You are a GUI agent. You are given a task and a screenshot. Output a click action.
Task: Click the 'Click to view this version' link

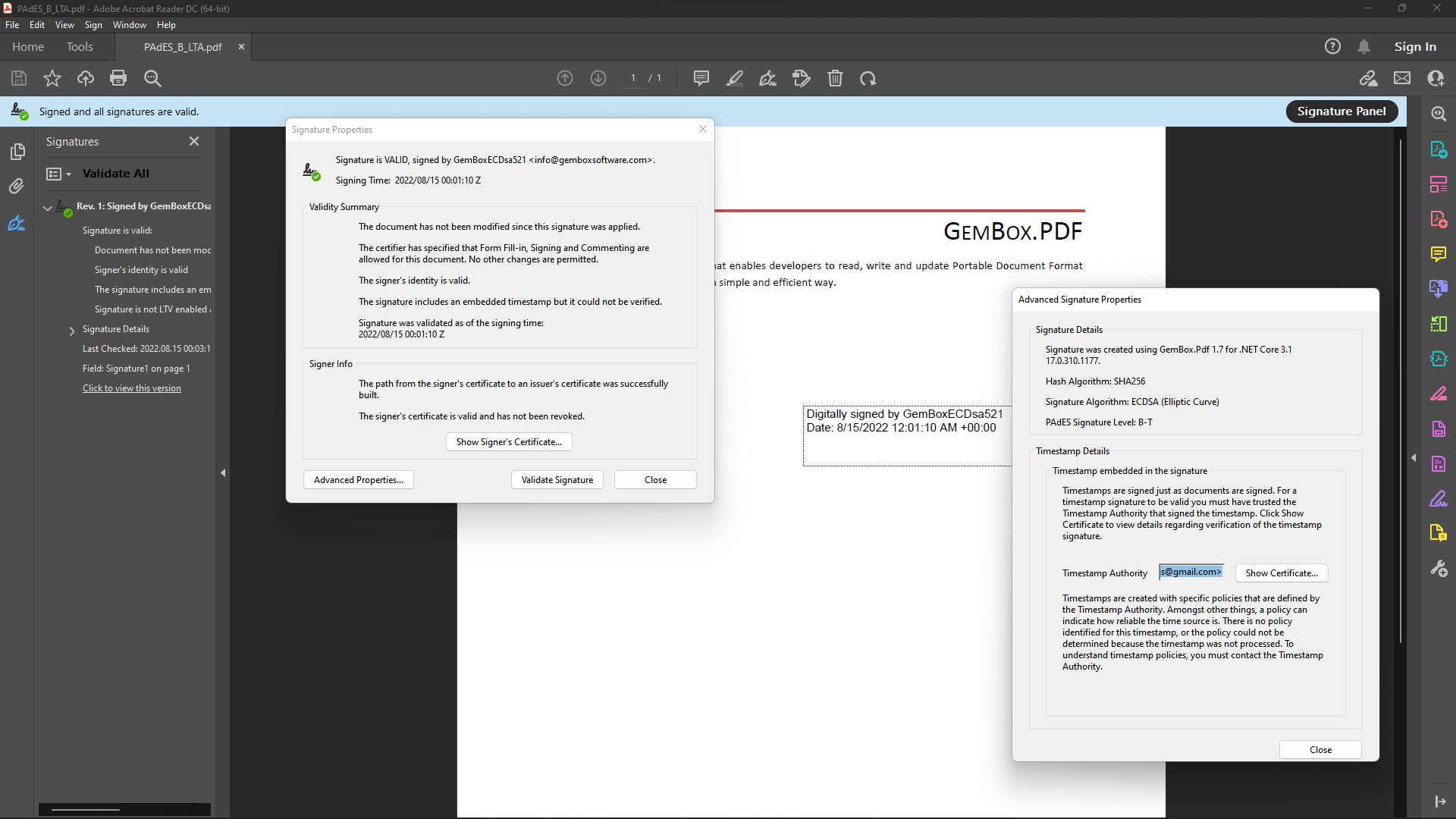click(132, 388)
